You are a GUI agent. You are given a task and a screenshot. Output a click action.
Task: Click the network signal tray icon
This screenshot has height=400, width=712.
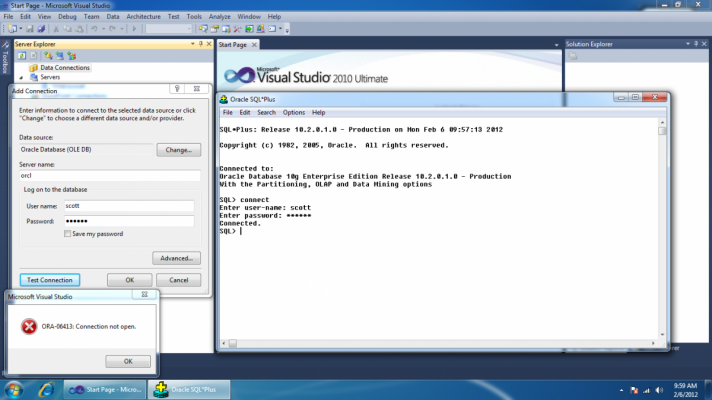point(647,390)
